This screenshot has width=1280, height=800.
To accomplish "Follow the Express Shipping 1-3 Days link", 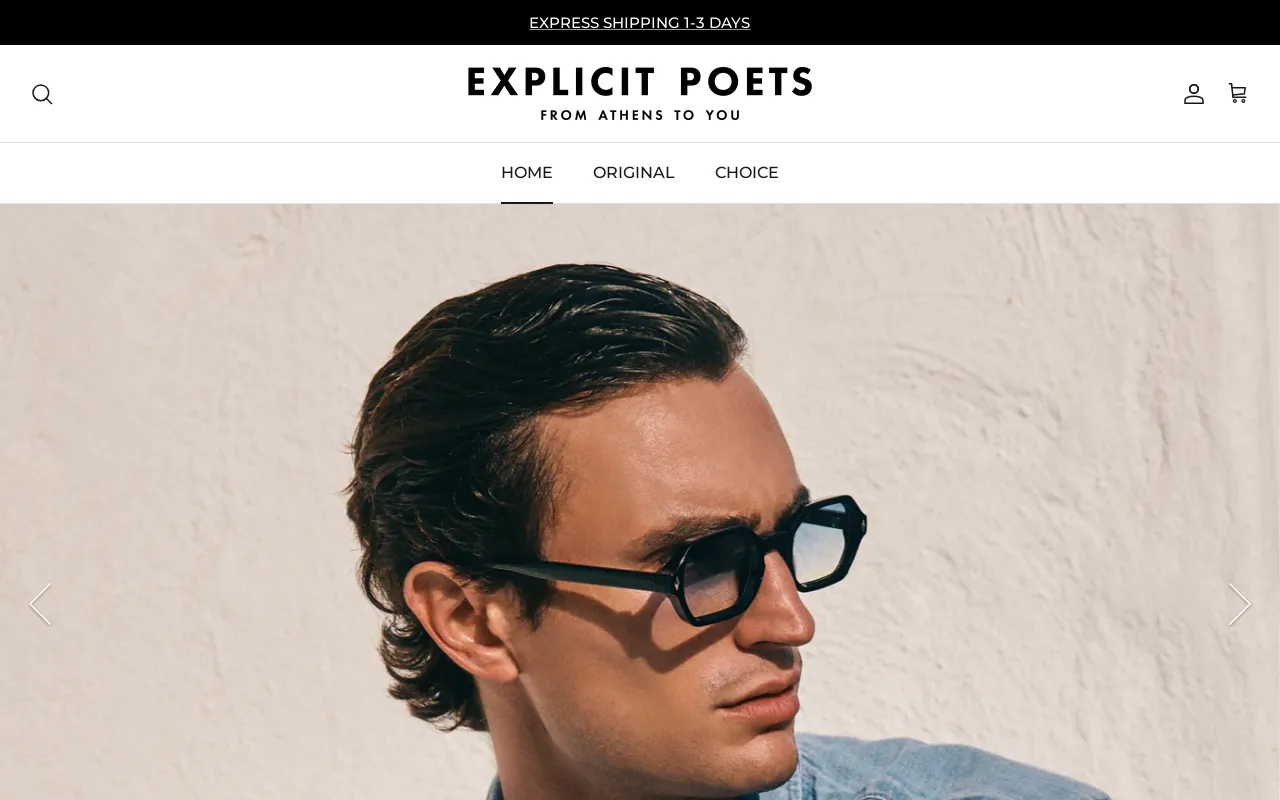I will [x=640, y=23].
